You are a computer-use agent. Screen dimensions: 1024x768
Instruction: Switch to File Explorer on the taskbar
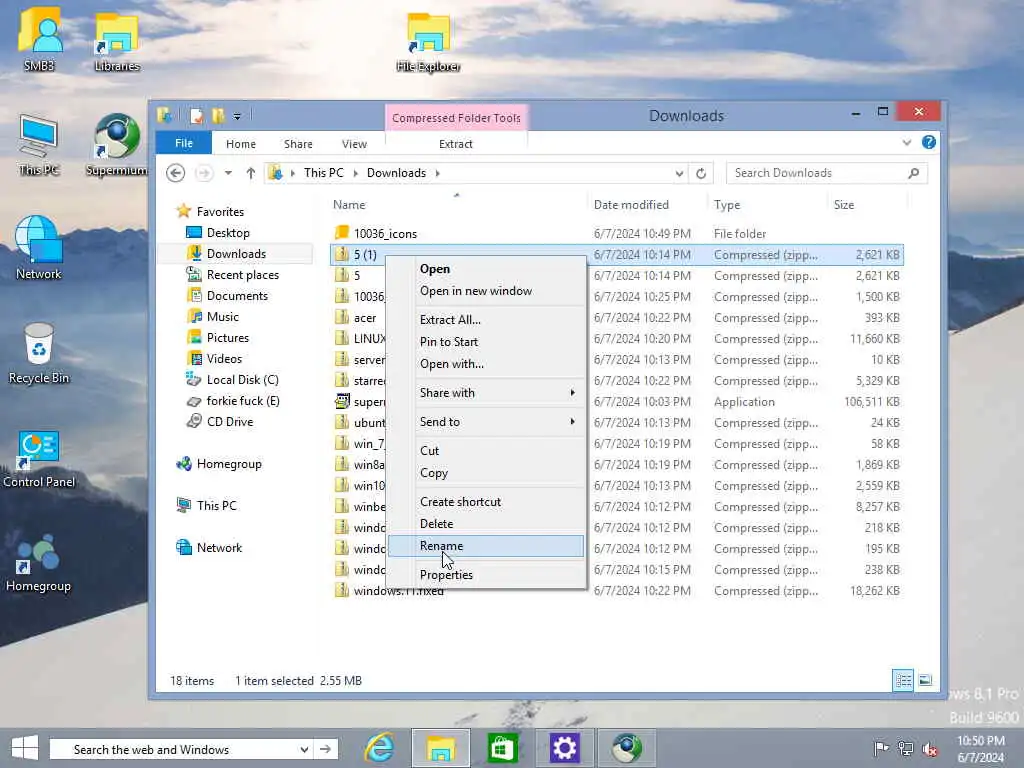coord(441,748)
